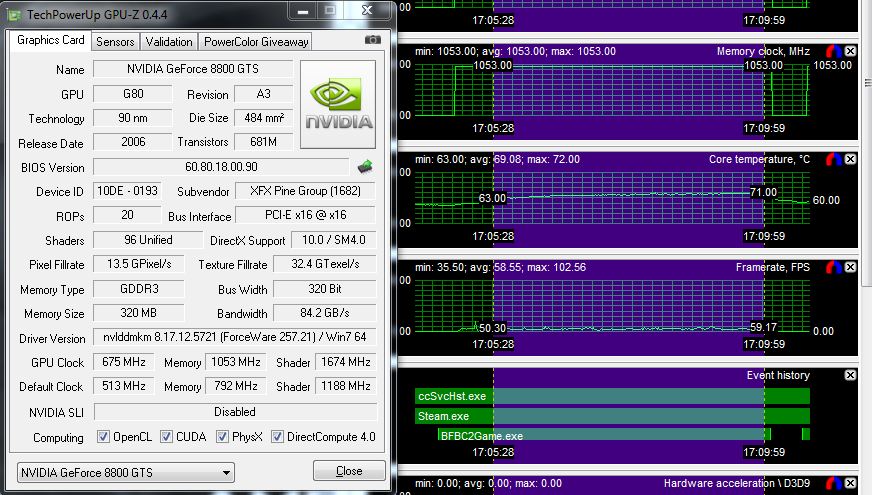Click the NVIDIA logo image
Screen dimensions: 872x495
pyautogui.click(x=338, y=104)
